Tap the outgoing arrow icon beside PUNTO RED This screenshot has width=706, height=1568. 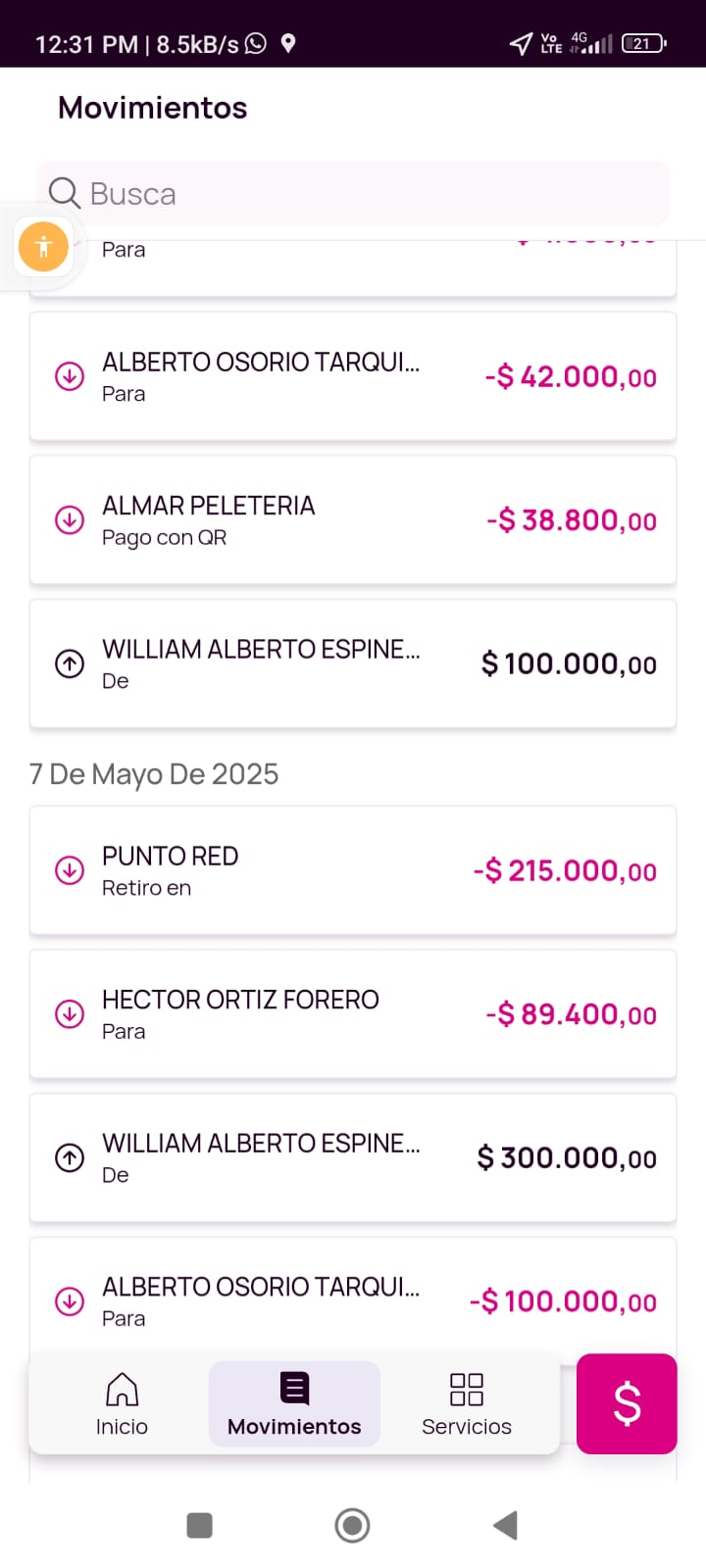pyautogui.click(x=70, y=870)
